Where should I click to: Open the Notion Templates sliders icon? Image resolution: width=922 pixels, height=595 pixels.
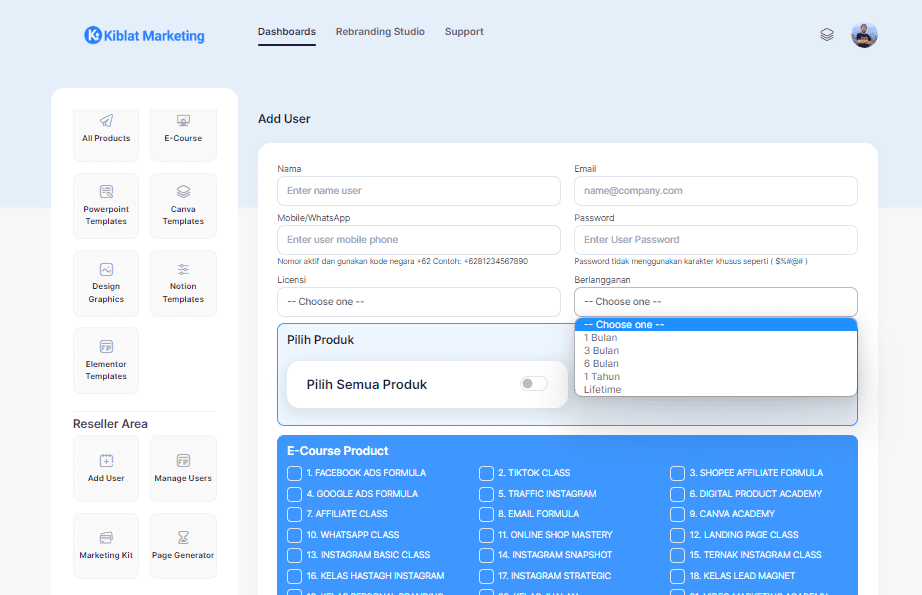click(x=183, y=269)
